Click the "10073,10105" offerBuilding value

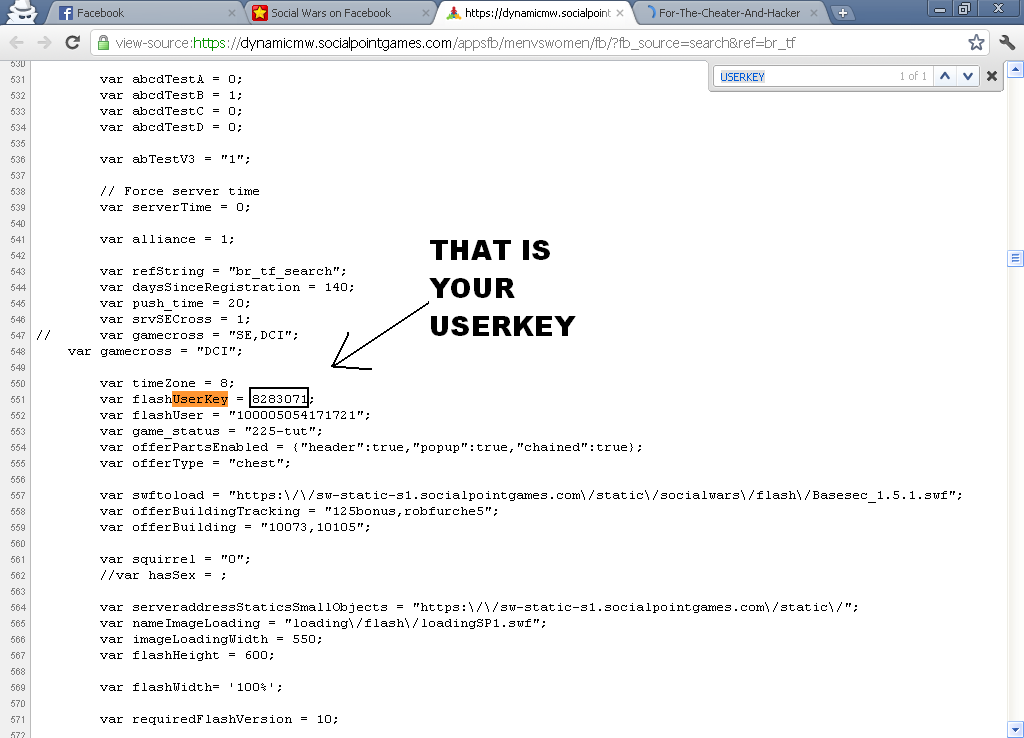pos(312,527)
